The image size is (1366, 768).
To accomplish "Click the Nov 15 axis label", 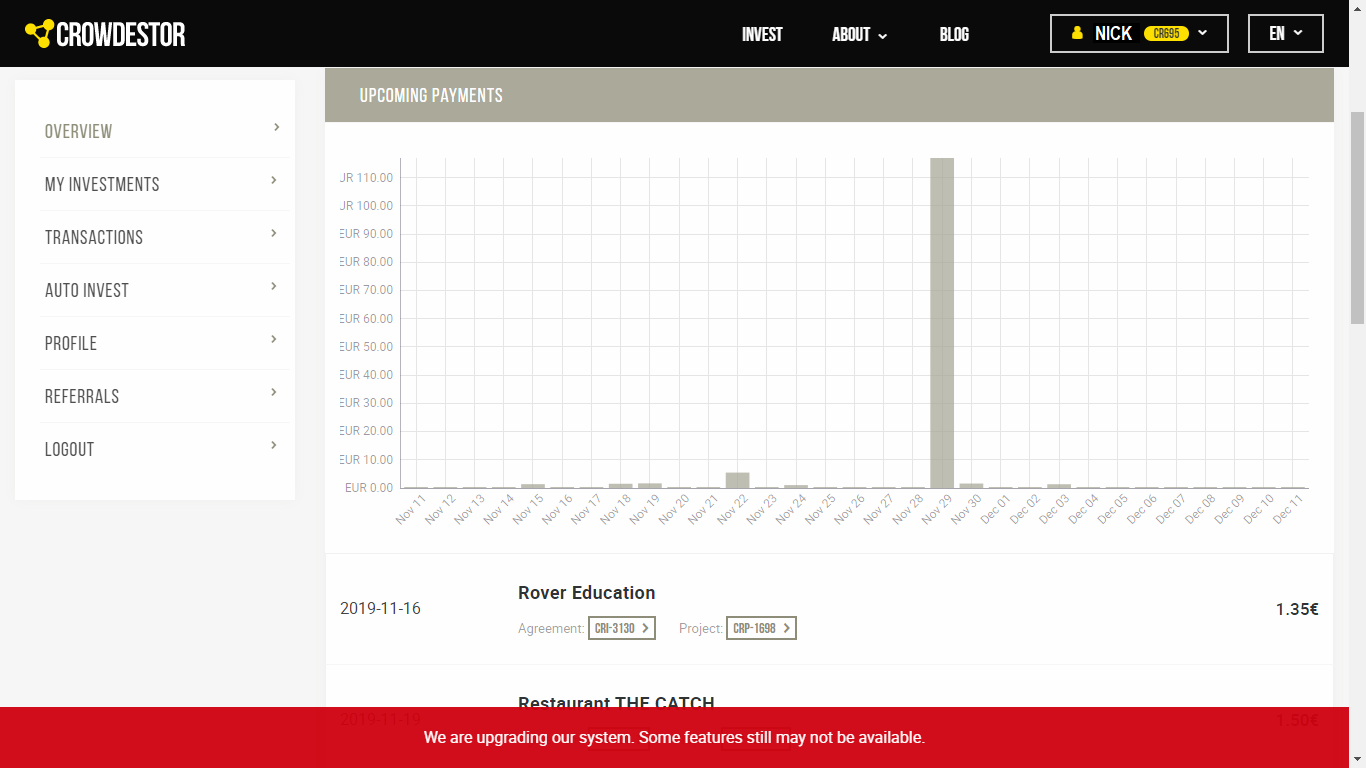I will click(x=528, y=509).
